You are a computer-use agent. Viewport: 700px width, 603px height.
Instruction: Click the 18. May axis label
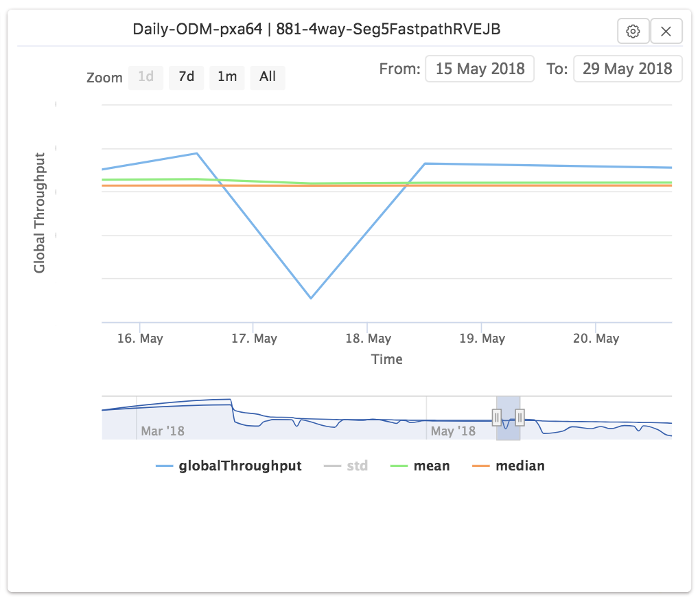click(x=368, y=339)
